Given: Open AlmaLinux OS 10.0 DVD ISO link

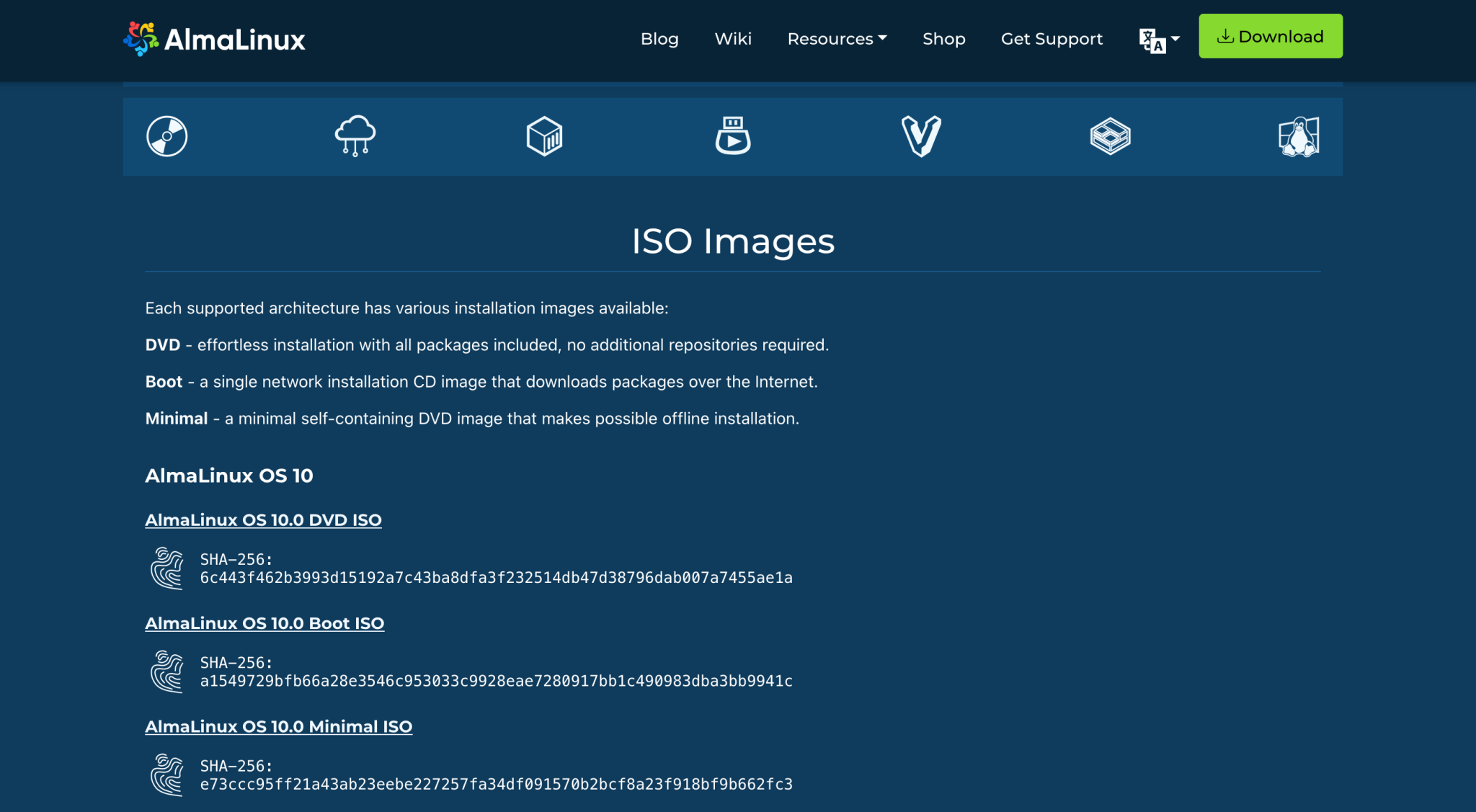Looking at the screenshot, I should pyautogui.click(x=263, y=519).
